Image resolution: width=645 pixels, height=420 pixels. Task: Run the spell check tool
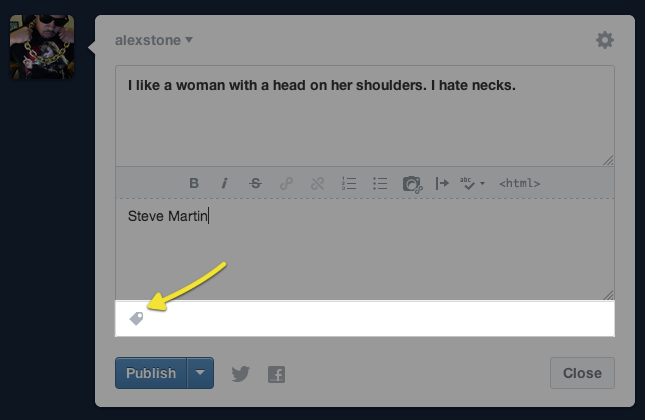tap(468, 183)
